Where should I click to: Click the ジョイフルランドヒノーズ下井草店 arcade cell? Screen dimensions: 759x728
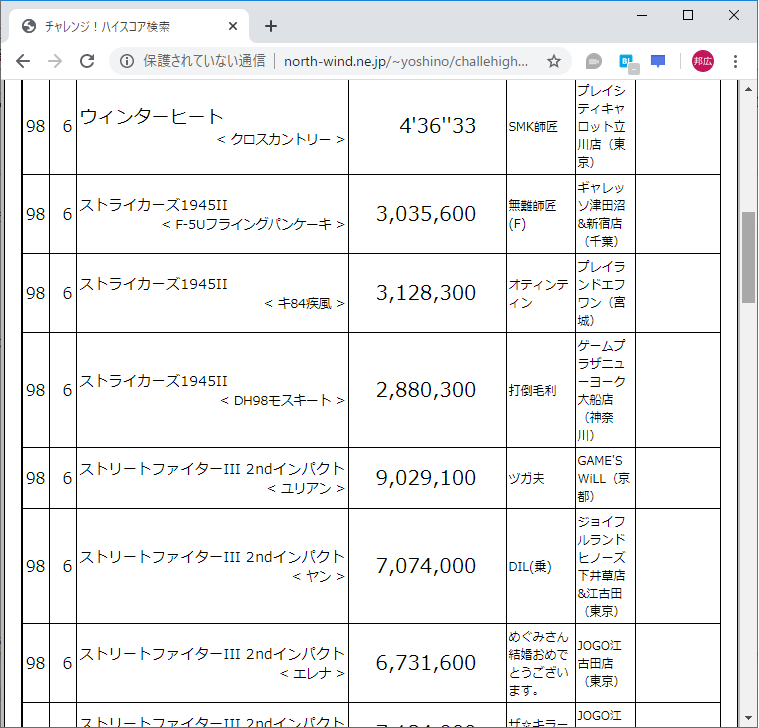click(605, 566)
